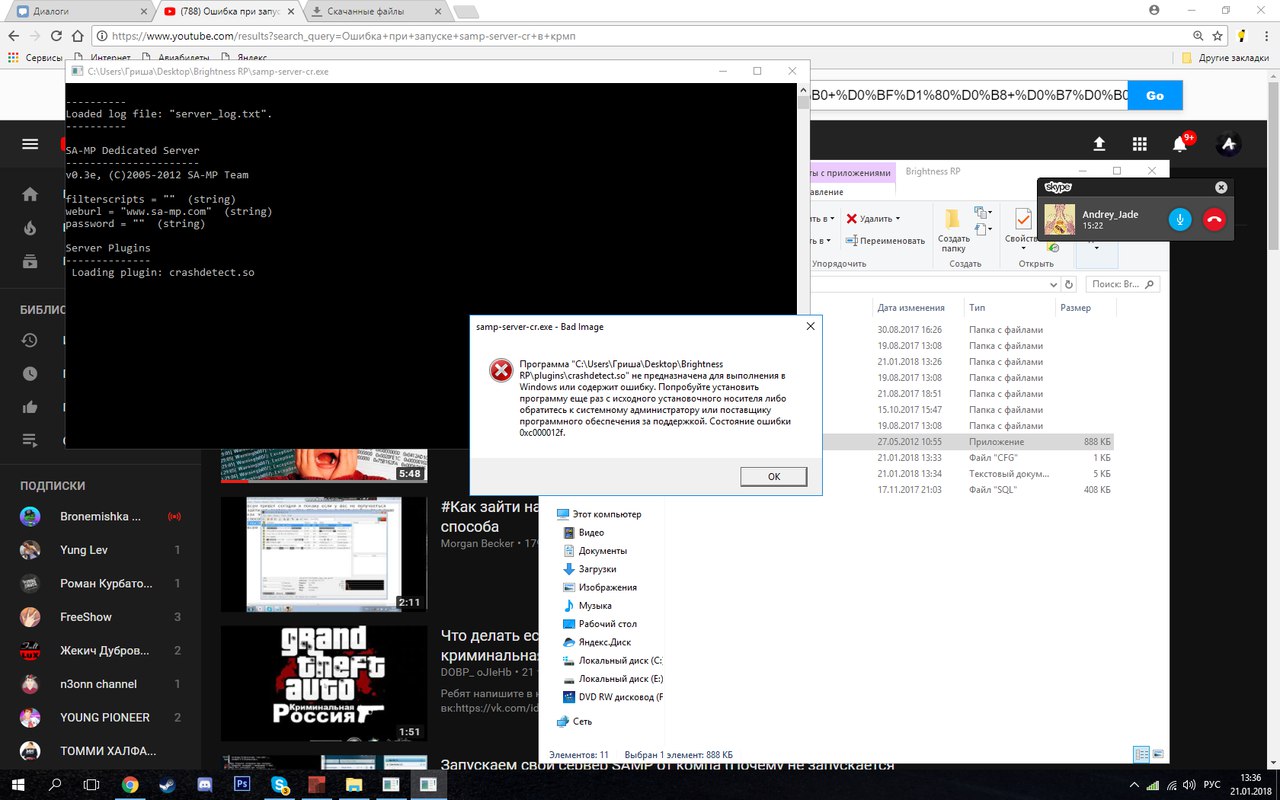Open taskbar search magnifier

click(x=55, y=785)
